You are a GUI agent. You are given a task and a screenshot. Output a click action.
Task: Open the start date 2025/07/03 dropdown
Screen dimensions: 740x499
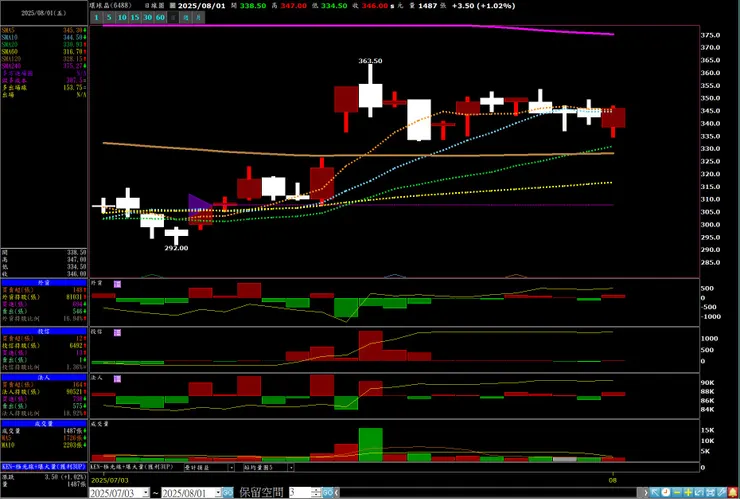point(146,493)
